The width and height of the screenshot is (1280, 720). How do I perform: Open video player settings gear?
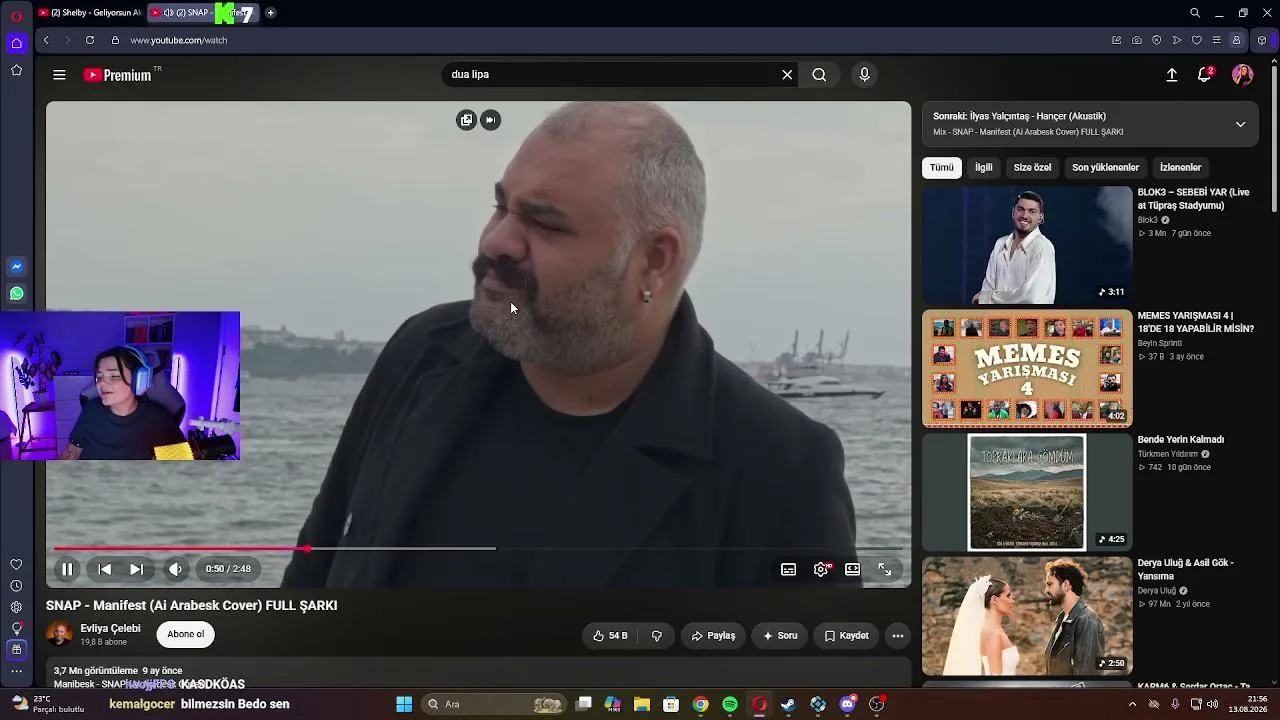coord(821,569)
